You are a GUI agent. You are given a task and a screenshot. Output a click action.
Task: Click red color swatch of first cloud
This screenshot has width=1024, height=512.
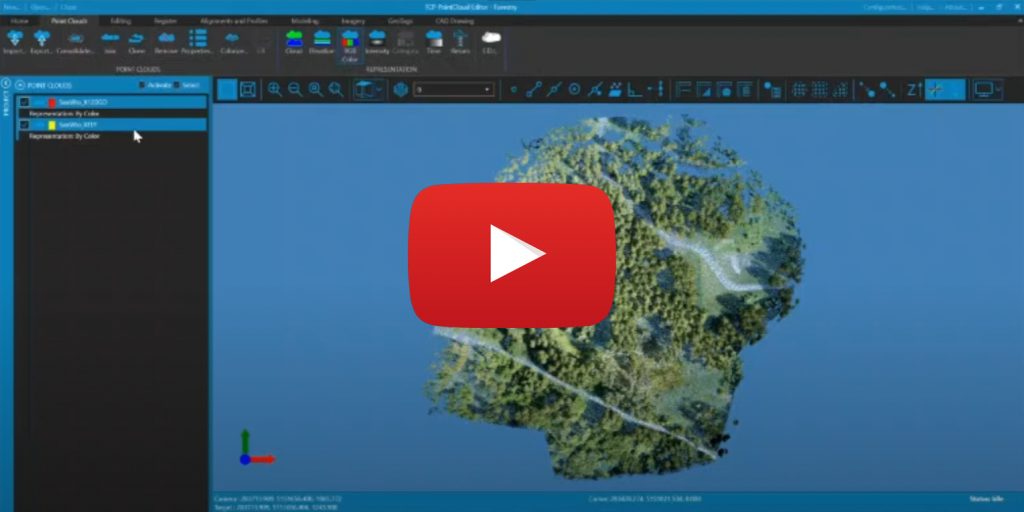click(x=52, y=102)
